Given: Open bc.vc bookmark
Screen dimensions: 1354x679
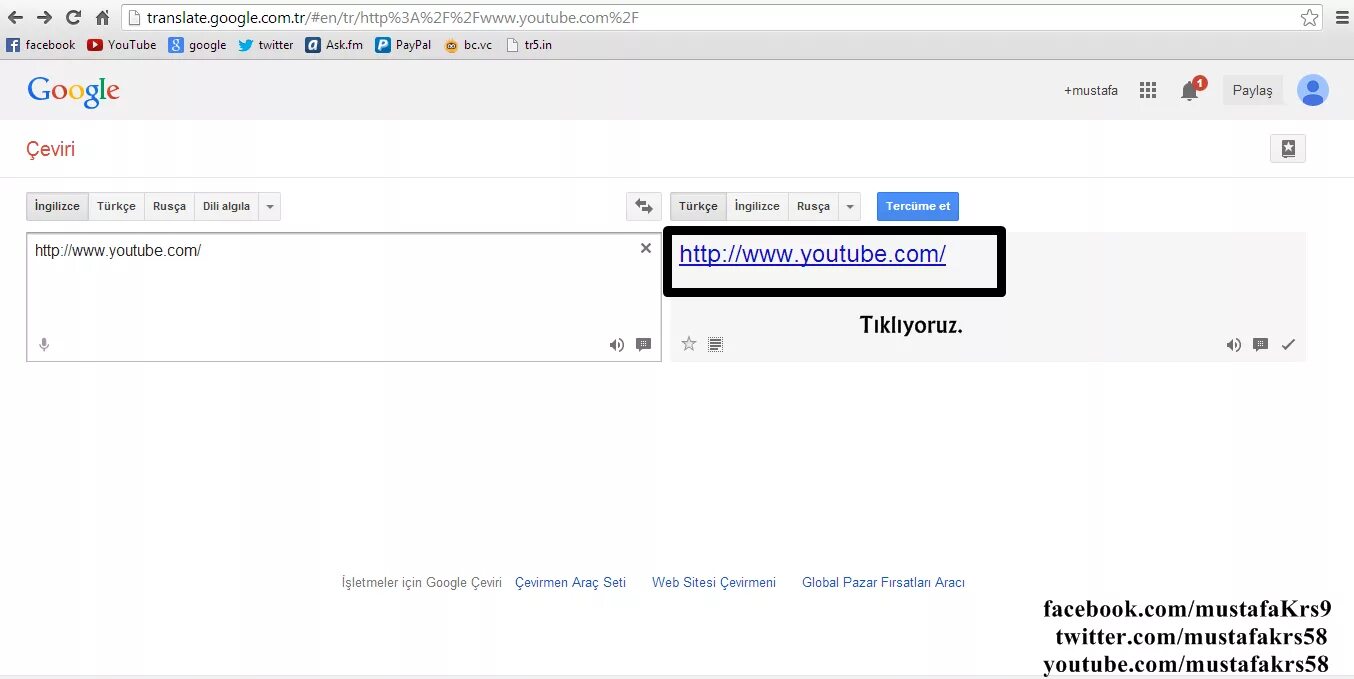Looking at the screenshot, I should (469, 45).
